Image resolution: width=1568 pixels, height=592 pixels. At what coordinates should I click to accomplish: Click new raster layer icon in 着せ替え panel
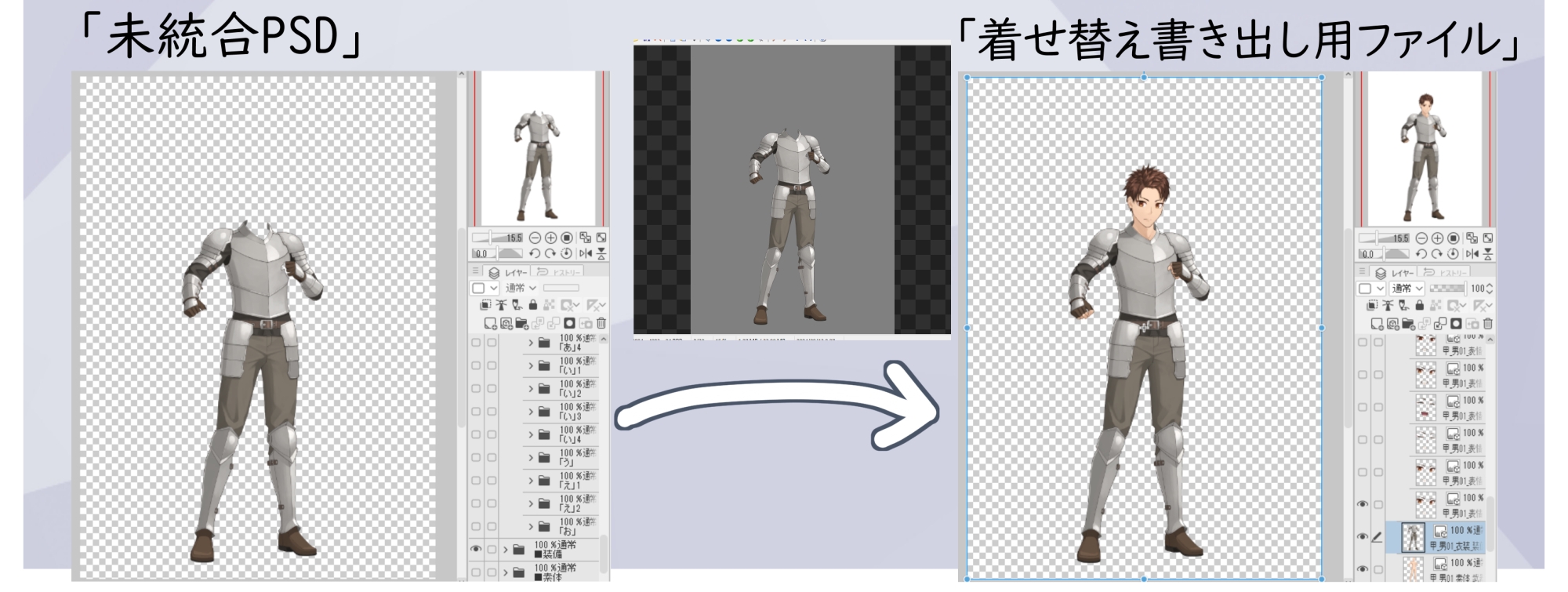pyautogui.click(x=1377, y=323)
